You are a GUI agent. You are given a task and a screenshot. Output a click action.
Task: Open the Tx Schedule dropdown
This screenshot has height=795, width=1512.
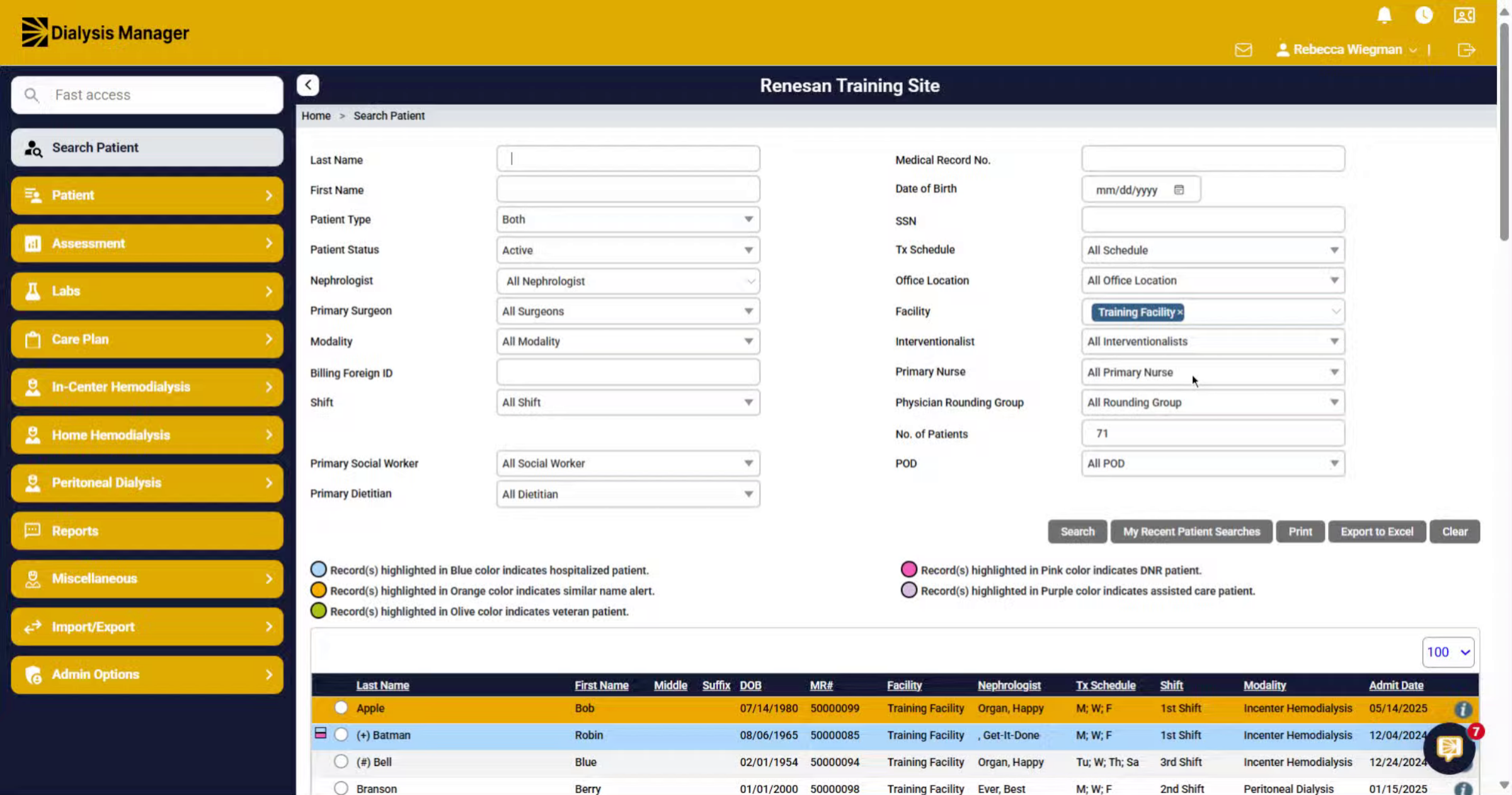[1213, 250]
